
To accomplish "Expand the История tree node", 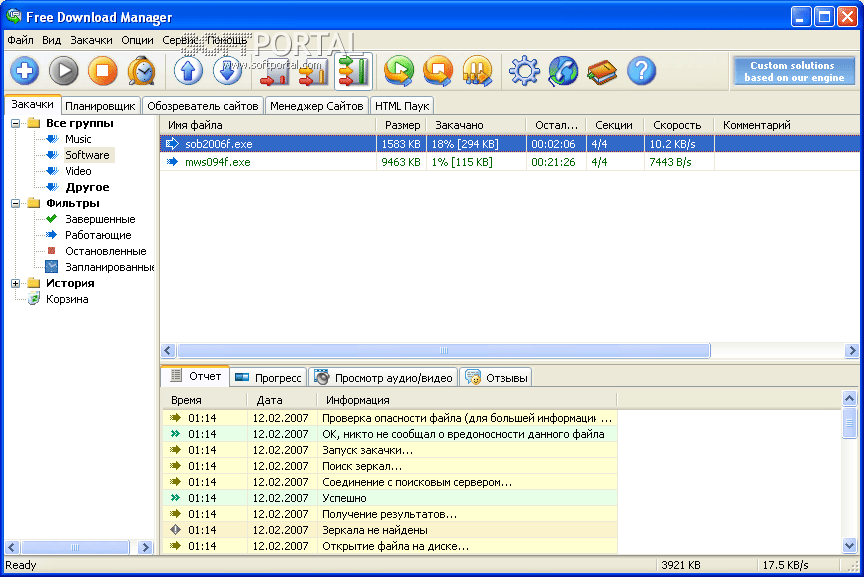I will 16,283.
